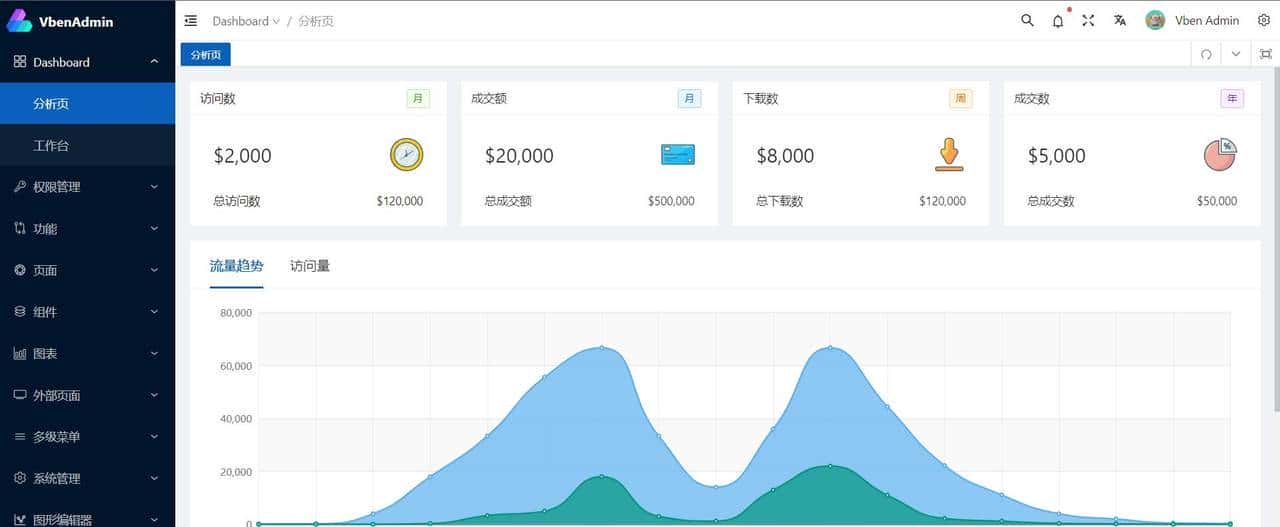Open the language translation icon
1280x527 pixels.
click(1120, 20)
